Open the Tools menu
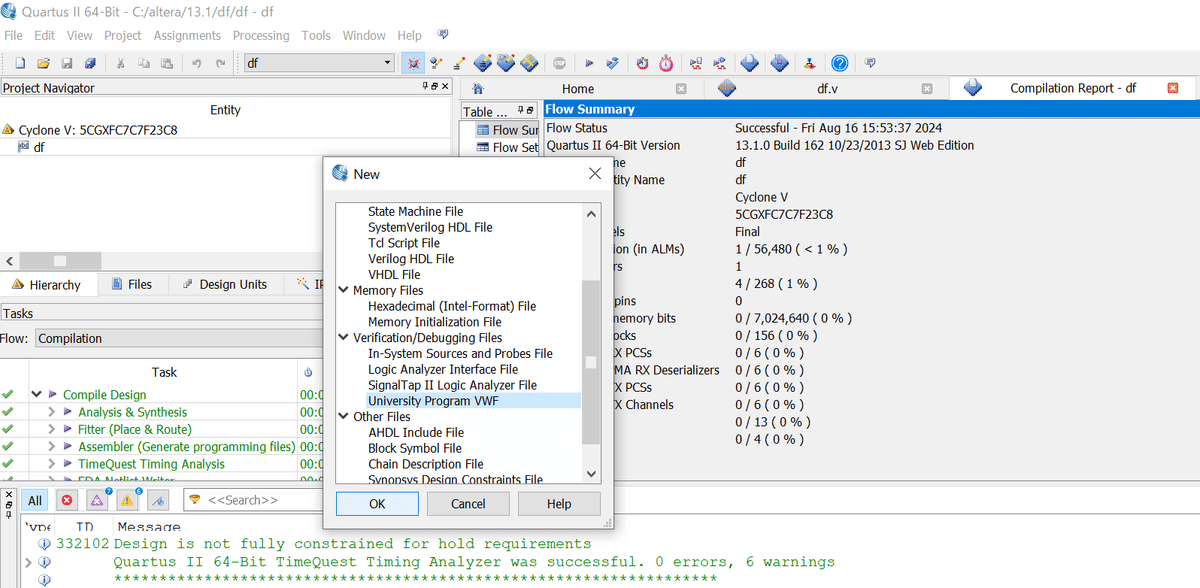Screen dimensions: 1200x588 click(316, 35)
